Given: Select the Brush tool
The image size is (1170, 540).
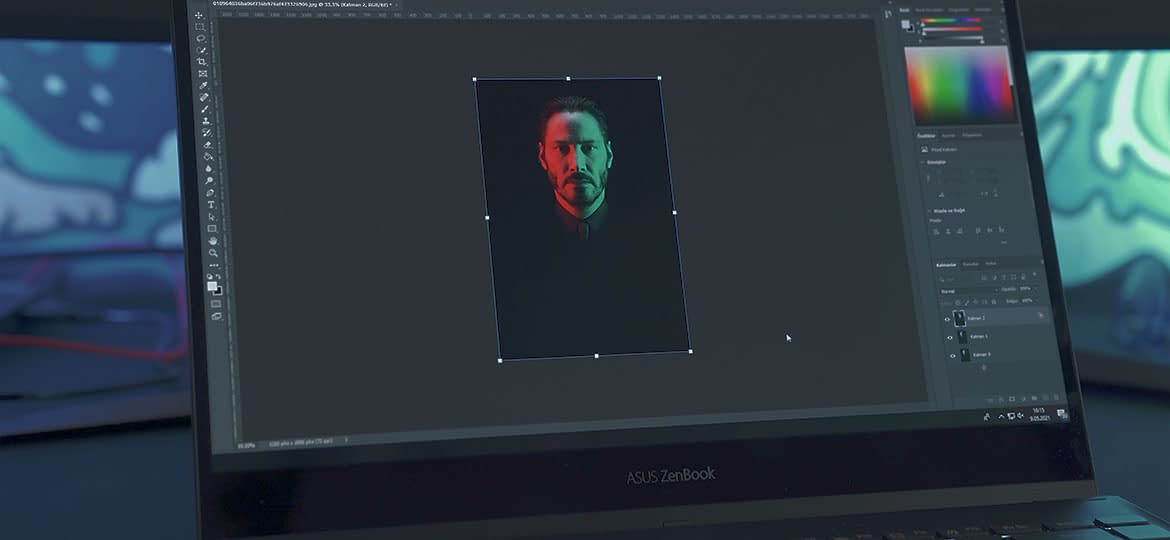Looking at the screenshot, I should [205, 109].
